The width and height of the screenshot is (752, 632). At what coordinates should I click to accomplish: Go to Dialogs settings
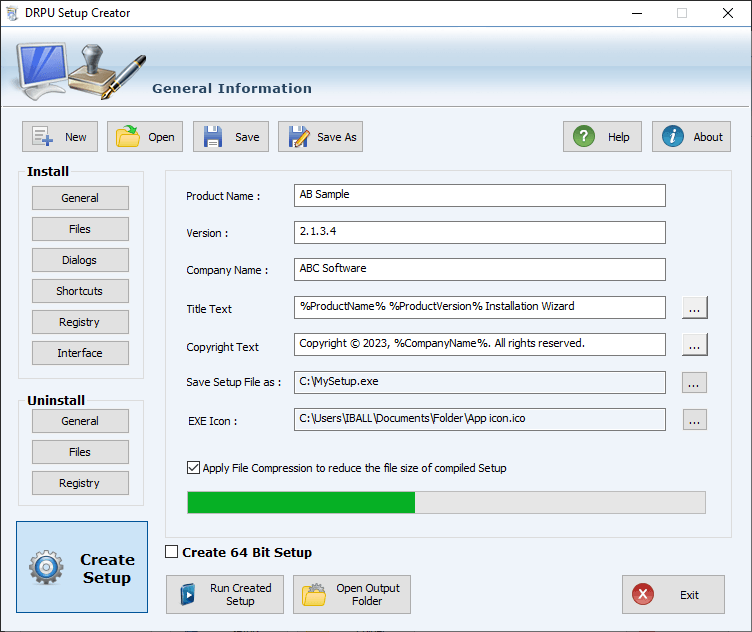pyautogui.click(x=80, y=260)
